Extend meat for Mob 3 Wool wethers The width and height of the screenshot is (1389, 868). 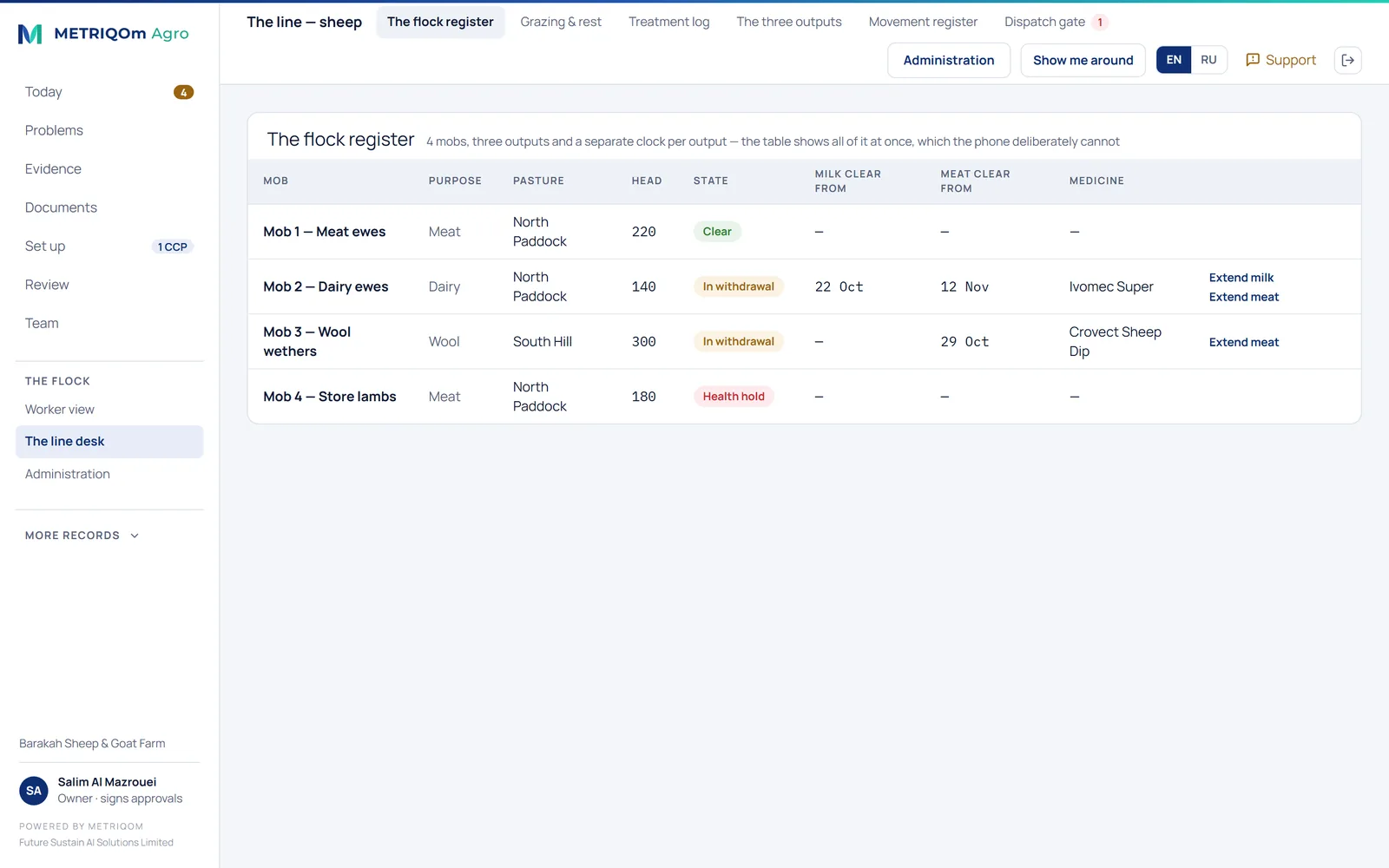click(x=1244, y=342)
